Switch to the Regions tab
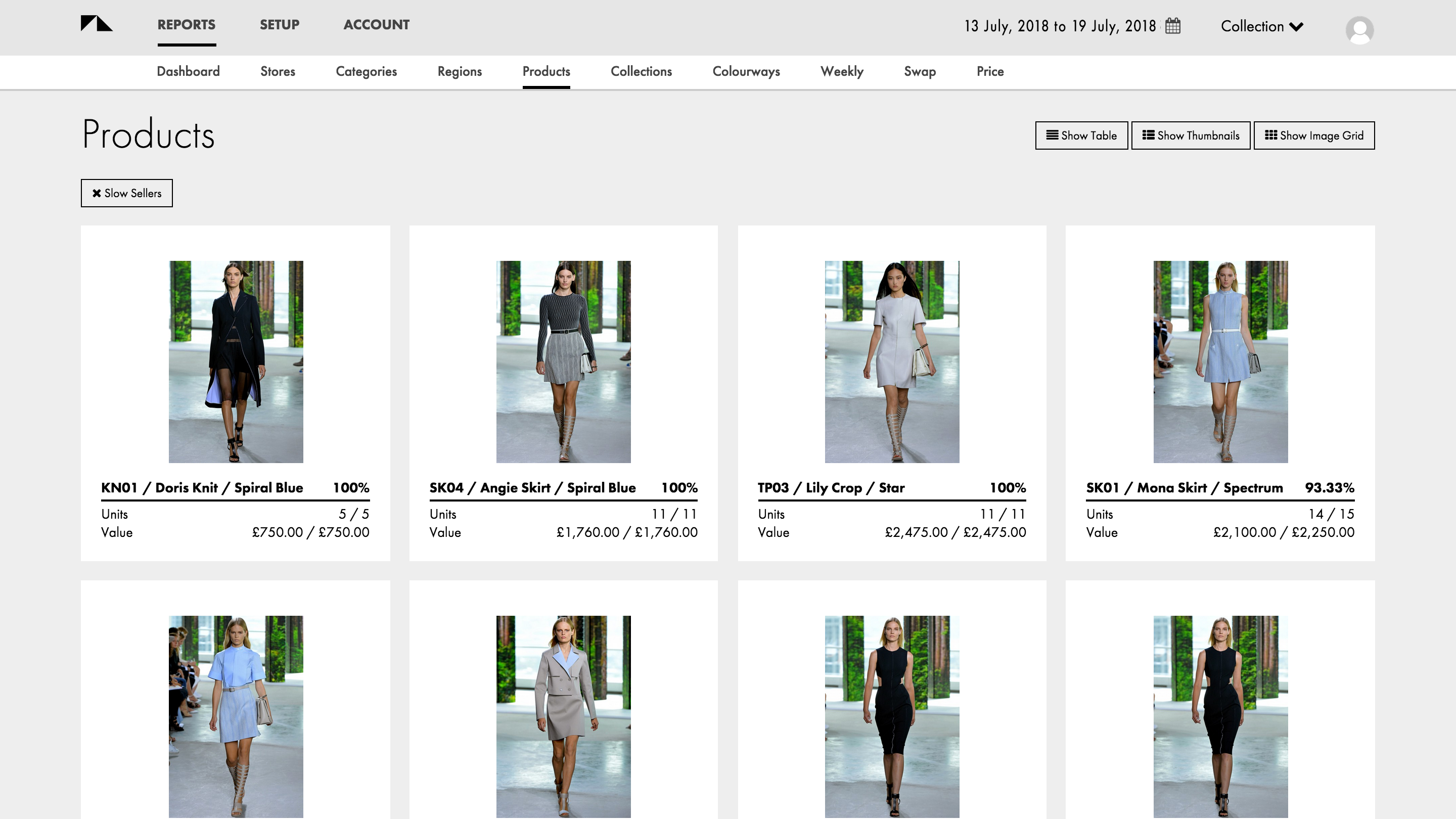 point(460,72)
